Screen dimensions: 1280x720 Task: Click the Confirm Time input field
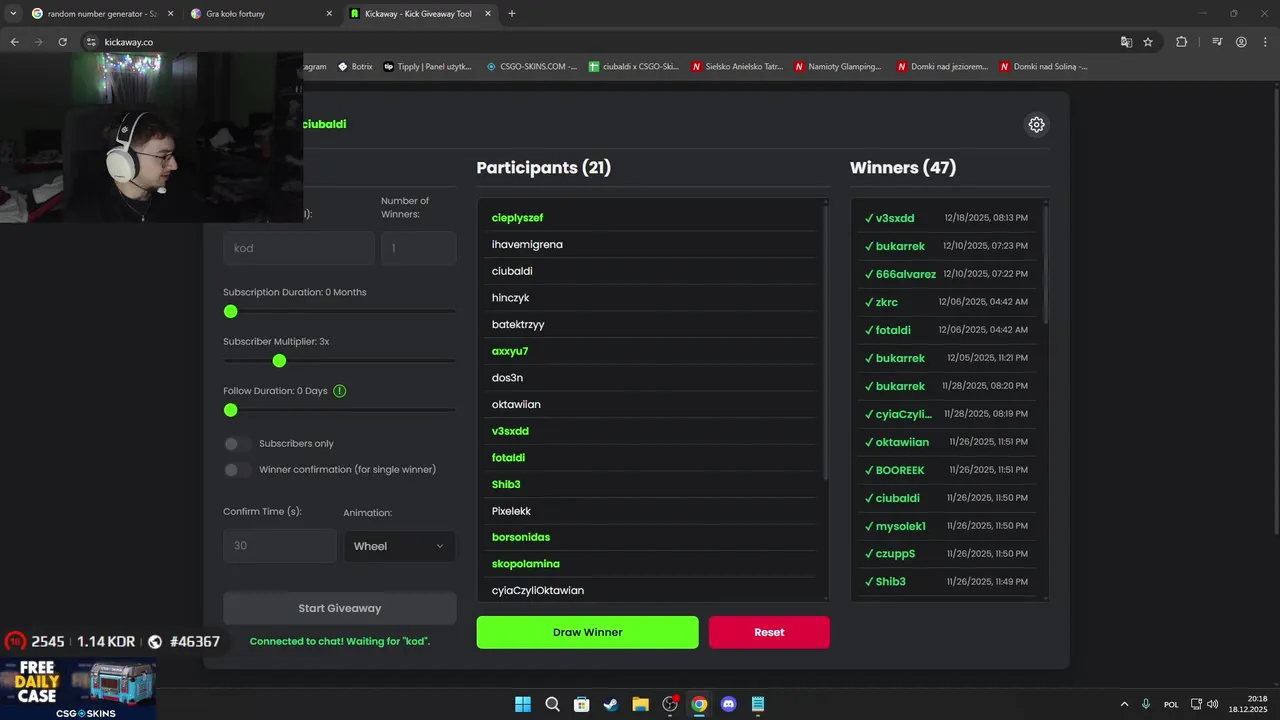(x=280, y=546)
